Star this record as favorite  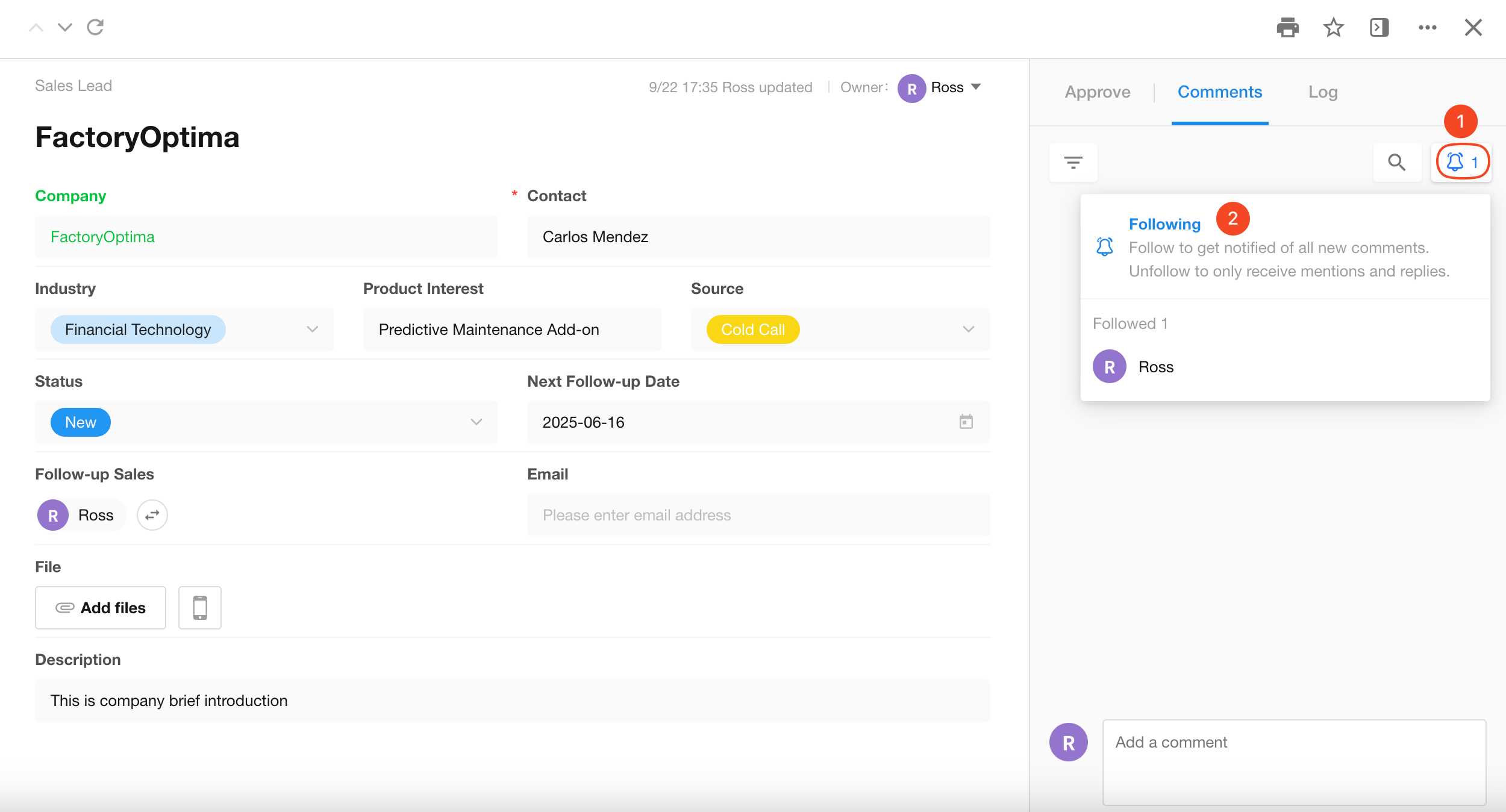(x=1333, y=28)
